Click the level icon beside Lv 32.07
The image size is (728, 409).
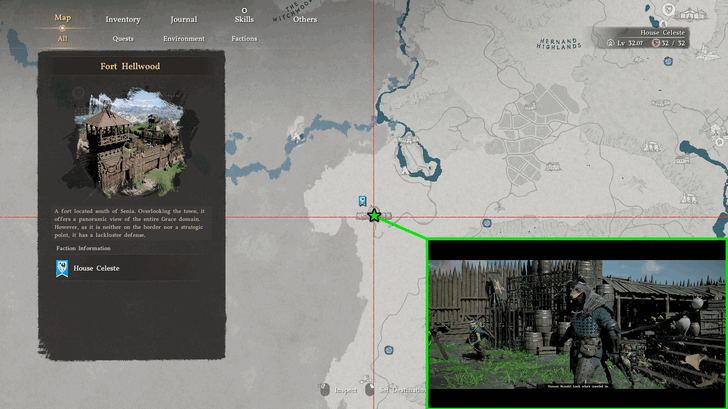[x=610, y=43]
